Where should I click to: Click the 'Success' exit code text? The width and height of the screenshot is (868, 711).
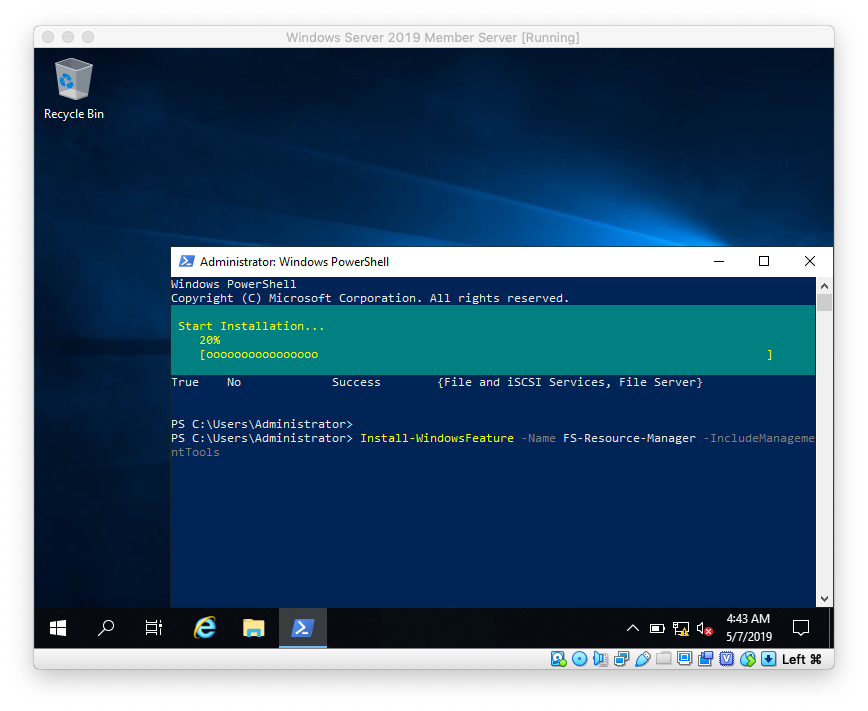(x=356, y=382)
